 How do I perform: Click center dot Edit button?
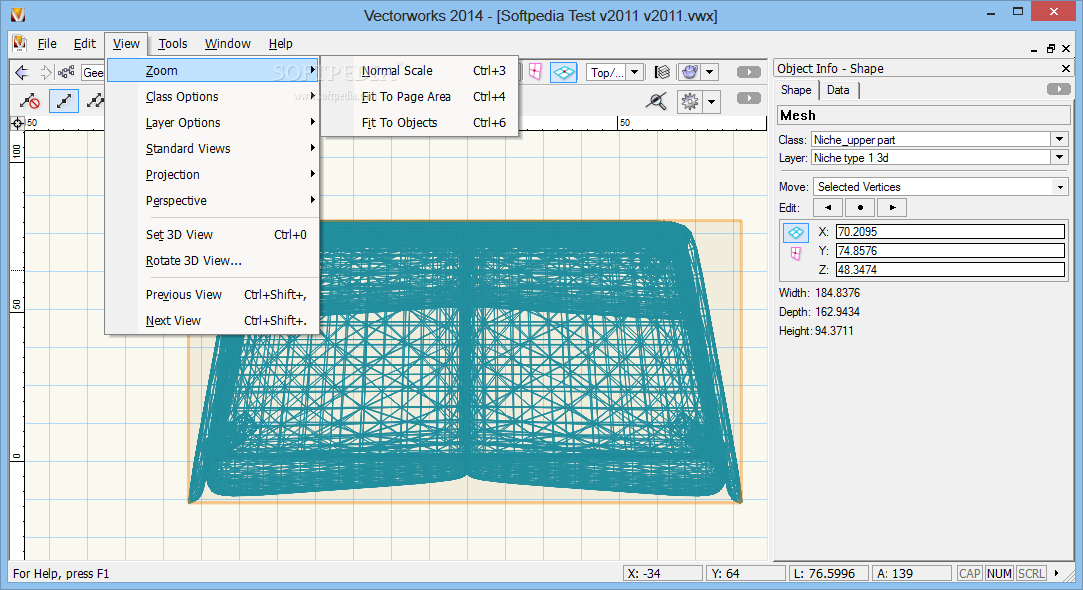pos(860,207)
